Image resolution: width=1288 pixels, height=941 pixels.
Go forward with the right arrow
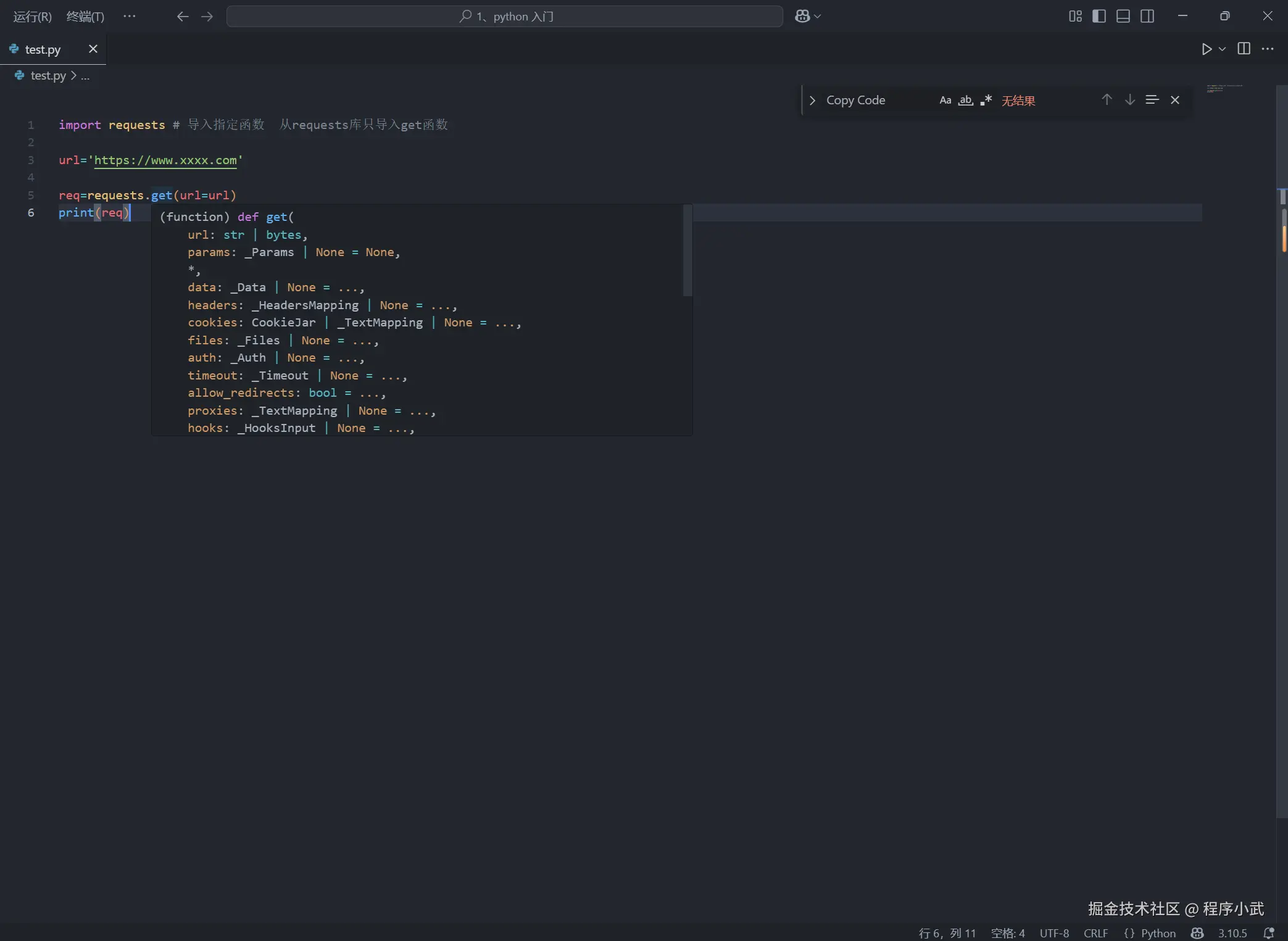coord(207,17)
